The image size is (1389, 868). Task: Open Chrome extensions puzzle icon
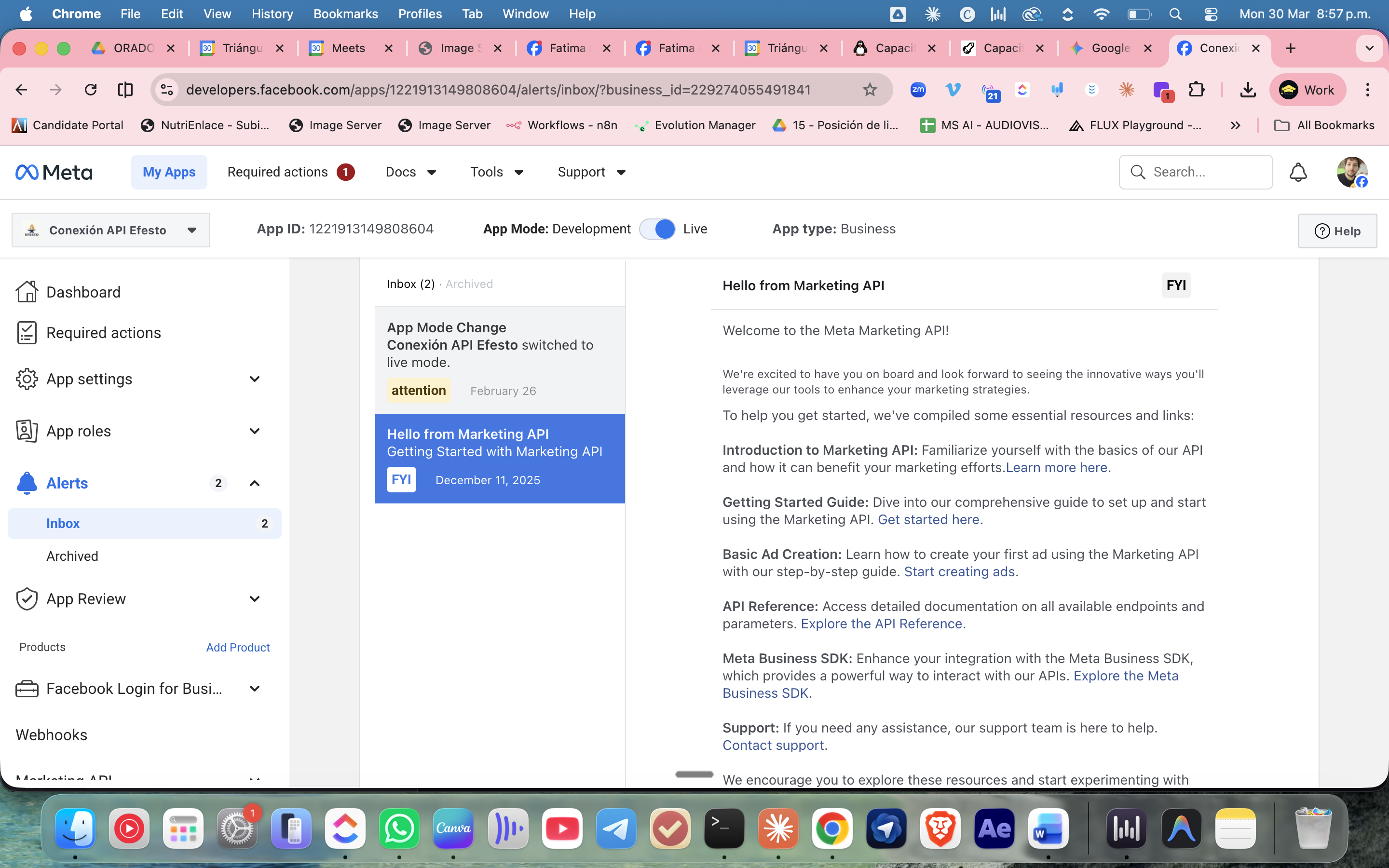pyautogui.click(x=1197, y=90)
